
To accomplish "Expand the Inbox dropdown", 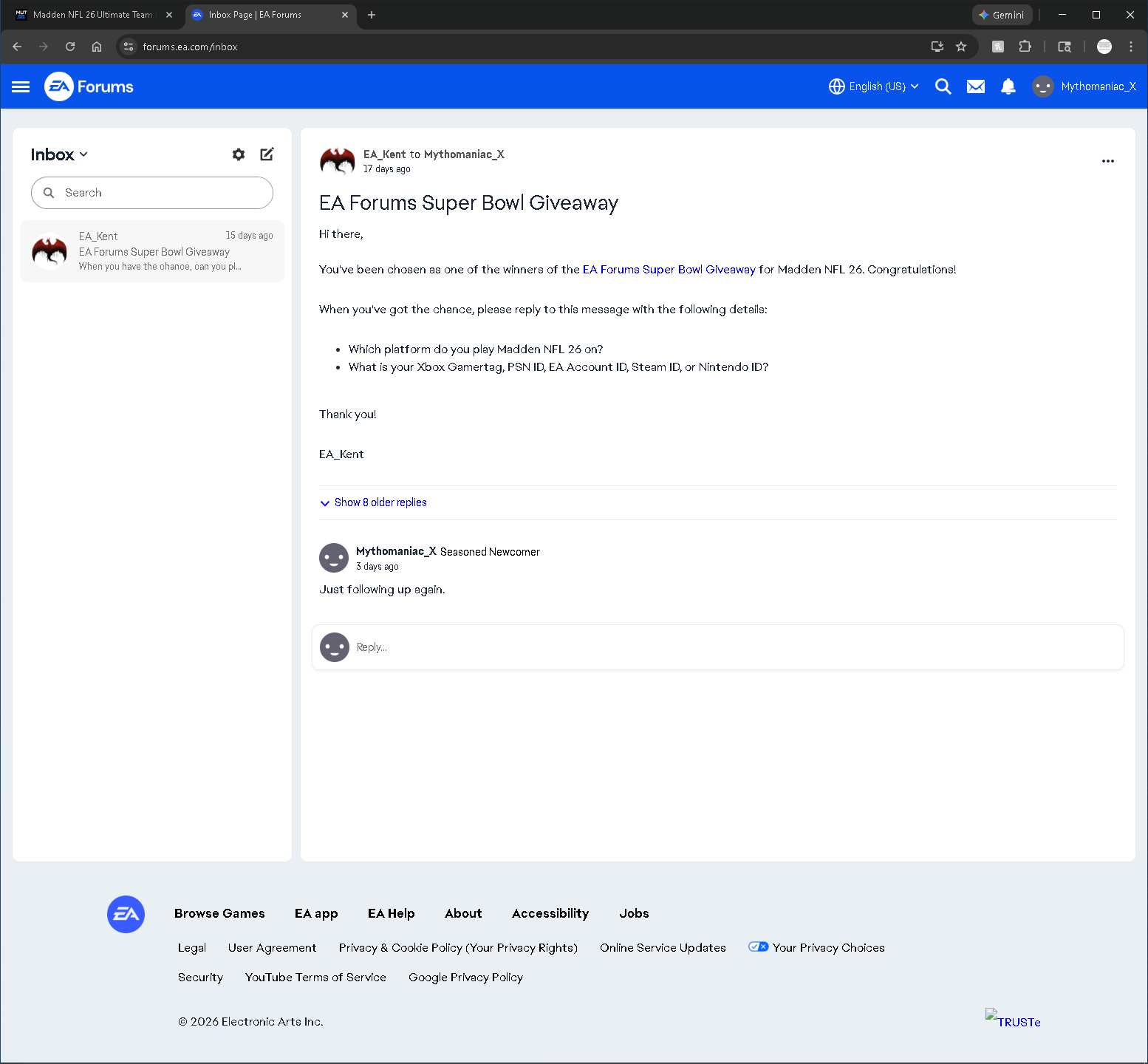I will coord(59,154).
